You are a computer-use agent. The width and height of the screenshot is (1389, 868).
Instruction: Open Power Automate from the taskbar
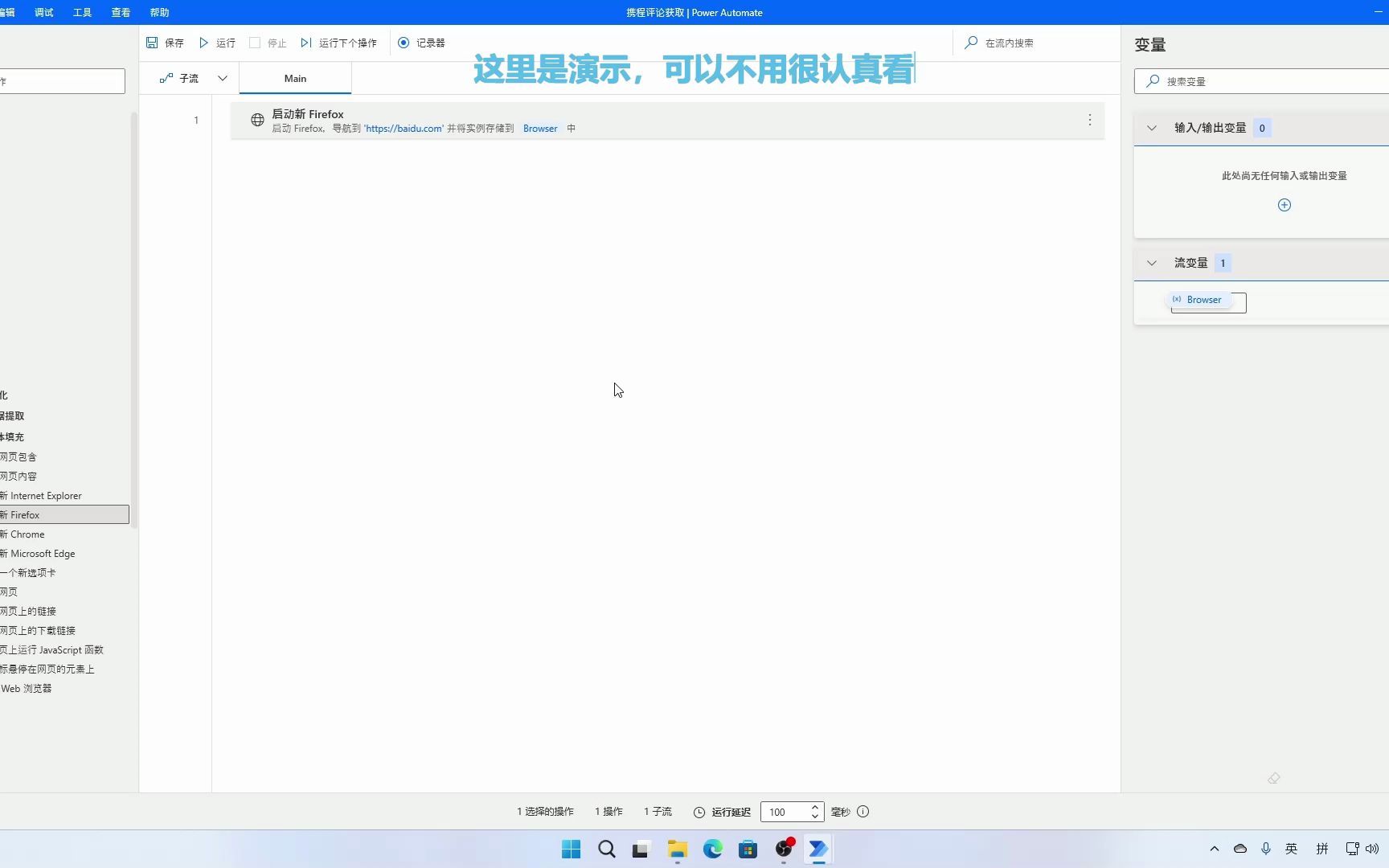[817, 849]
